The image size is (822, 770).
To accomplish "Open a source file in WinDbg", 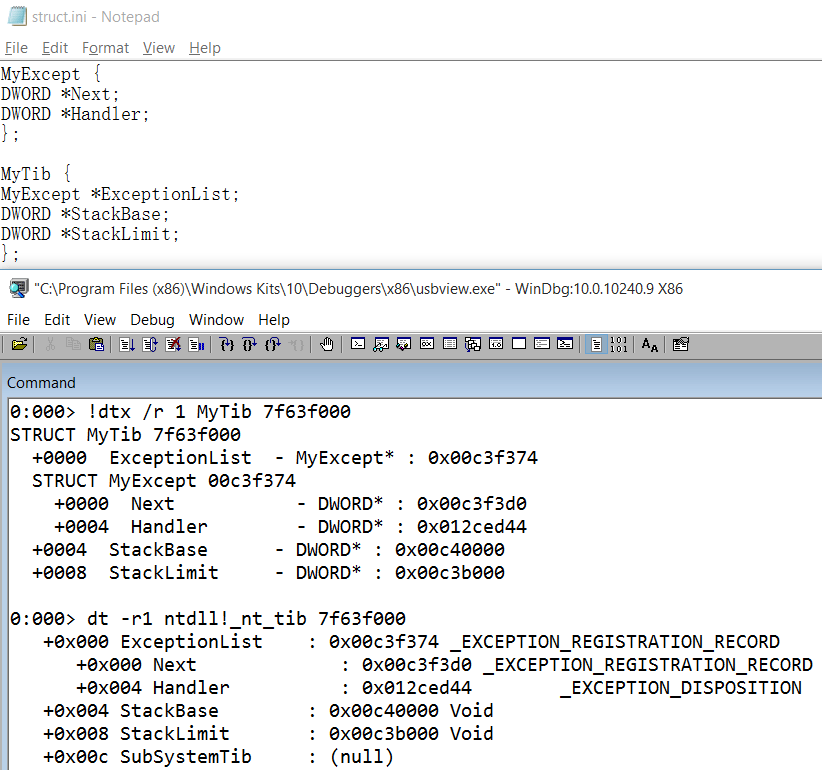I will coord(21,343).
